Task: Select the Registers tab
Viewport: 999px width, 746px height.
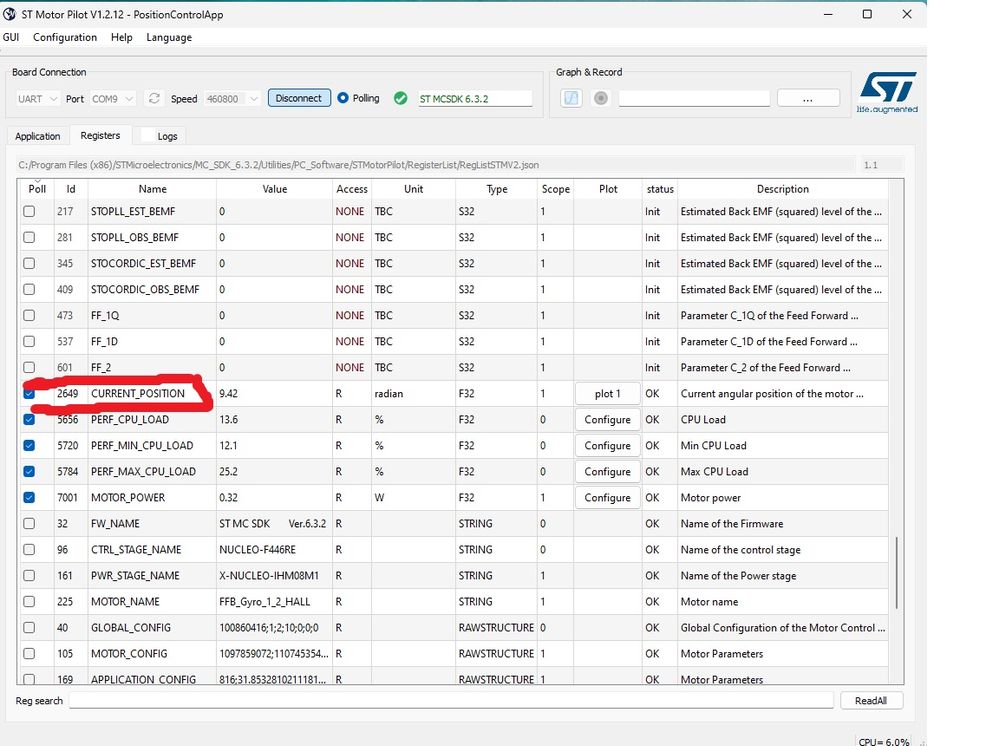Action: (100, 135)
